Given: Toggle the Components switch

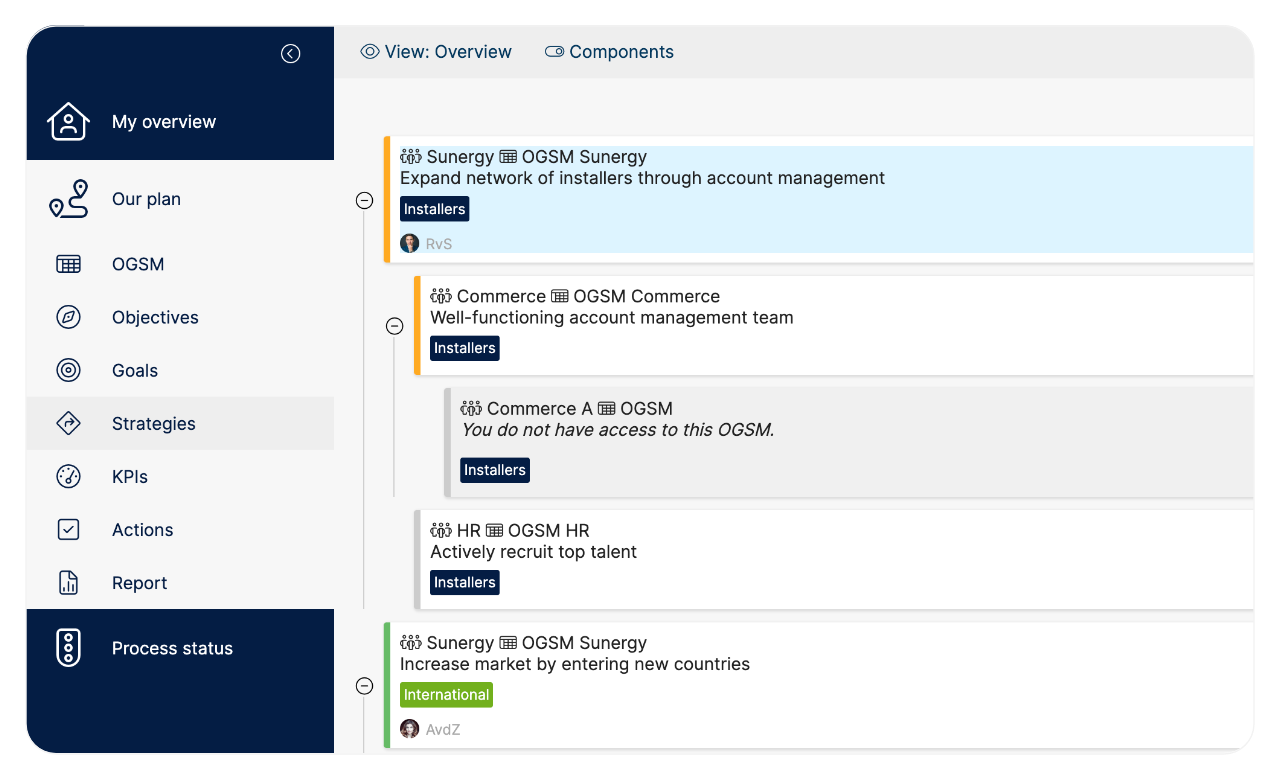Looking at the screenshot, I should tap(554, 52).
